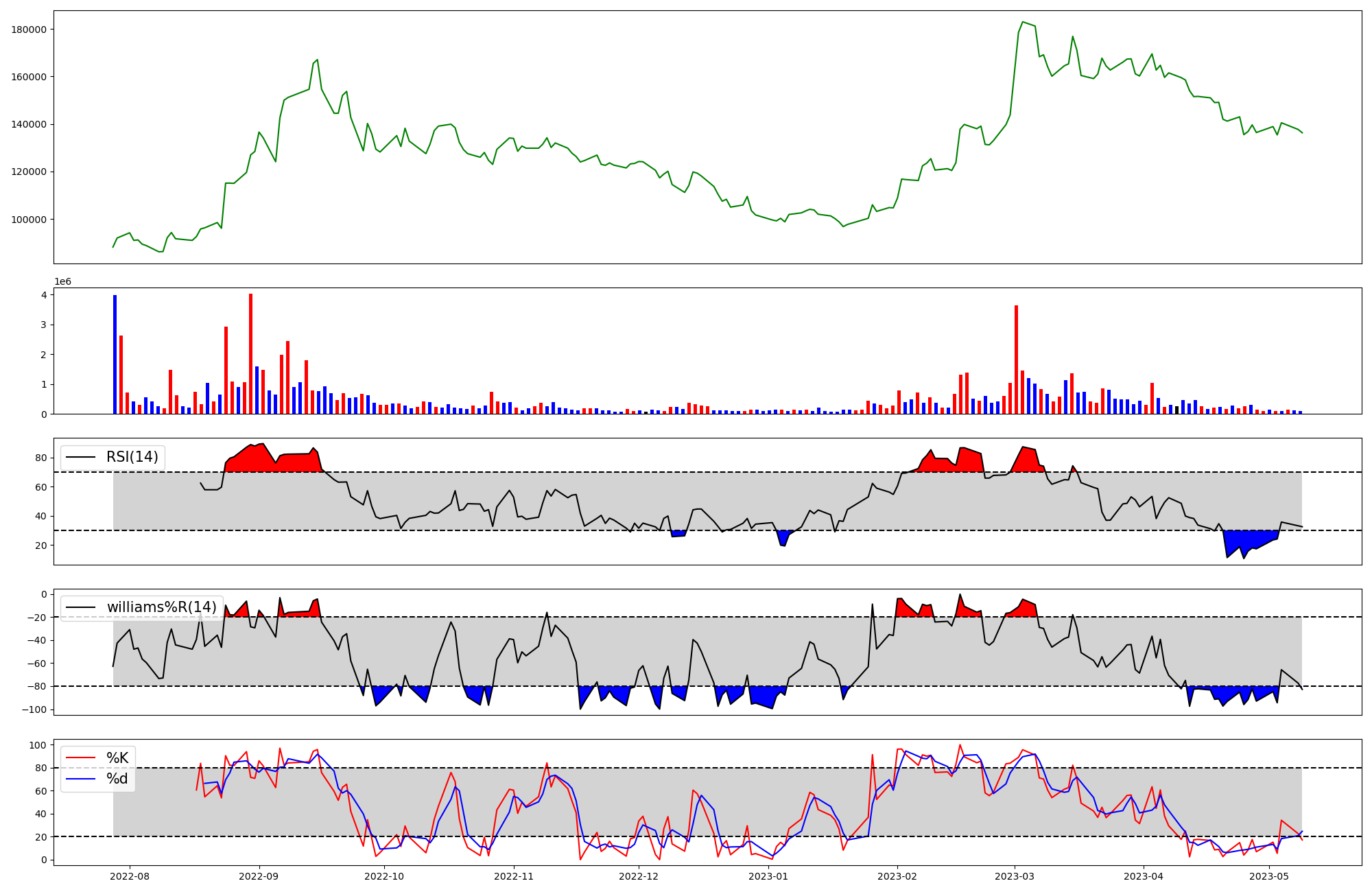Click the 2023-01 x-axis date label
The image size is (1372, 892).
coord(768,876)
